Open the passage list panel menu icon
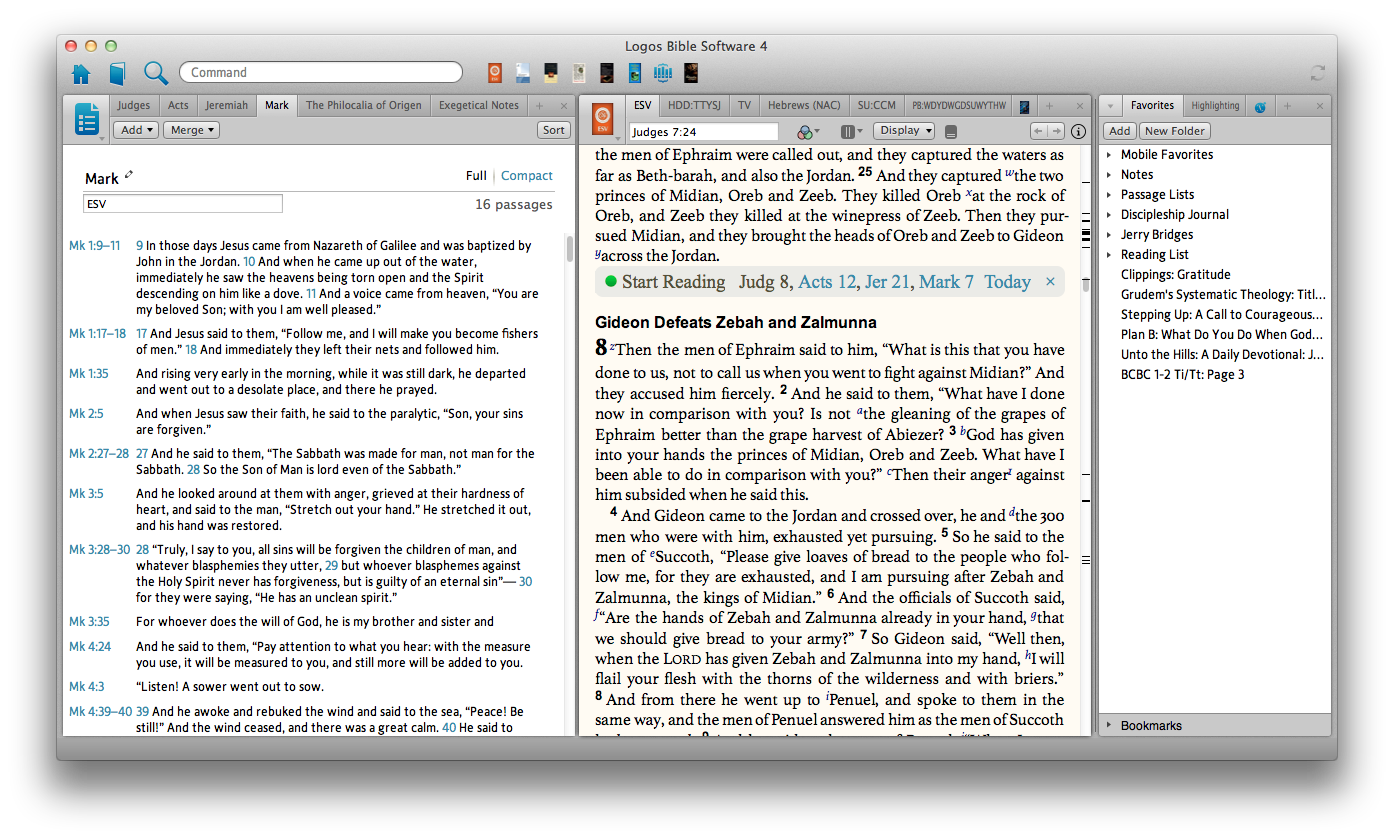 coord(88,120)
